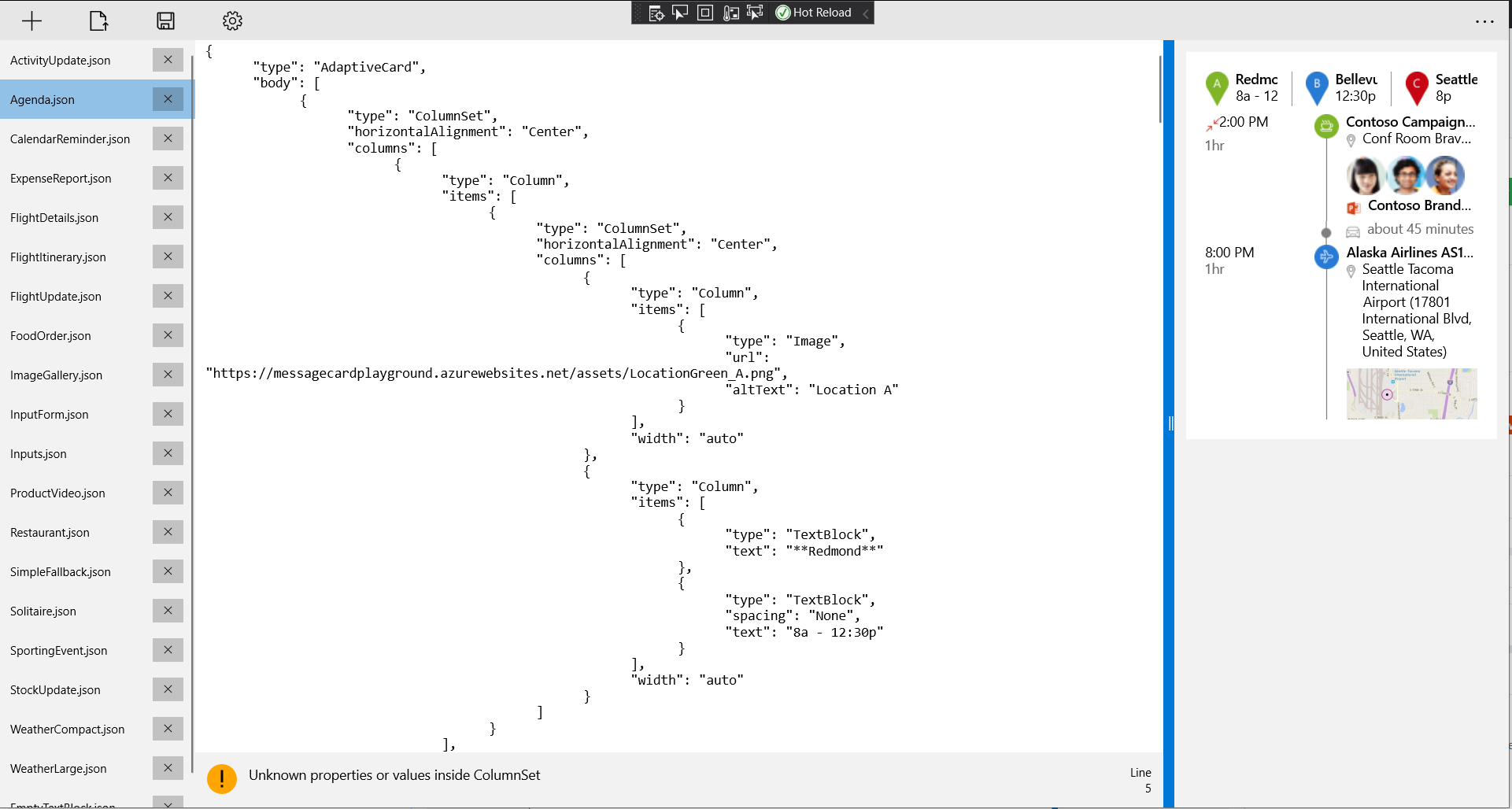Open an existing card file

[x=98, y=20]
